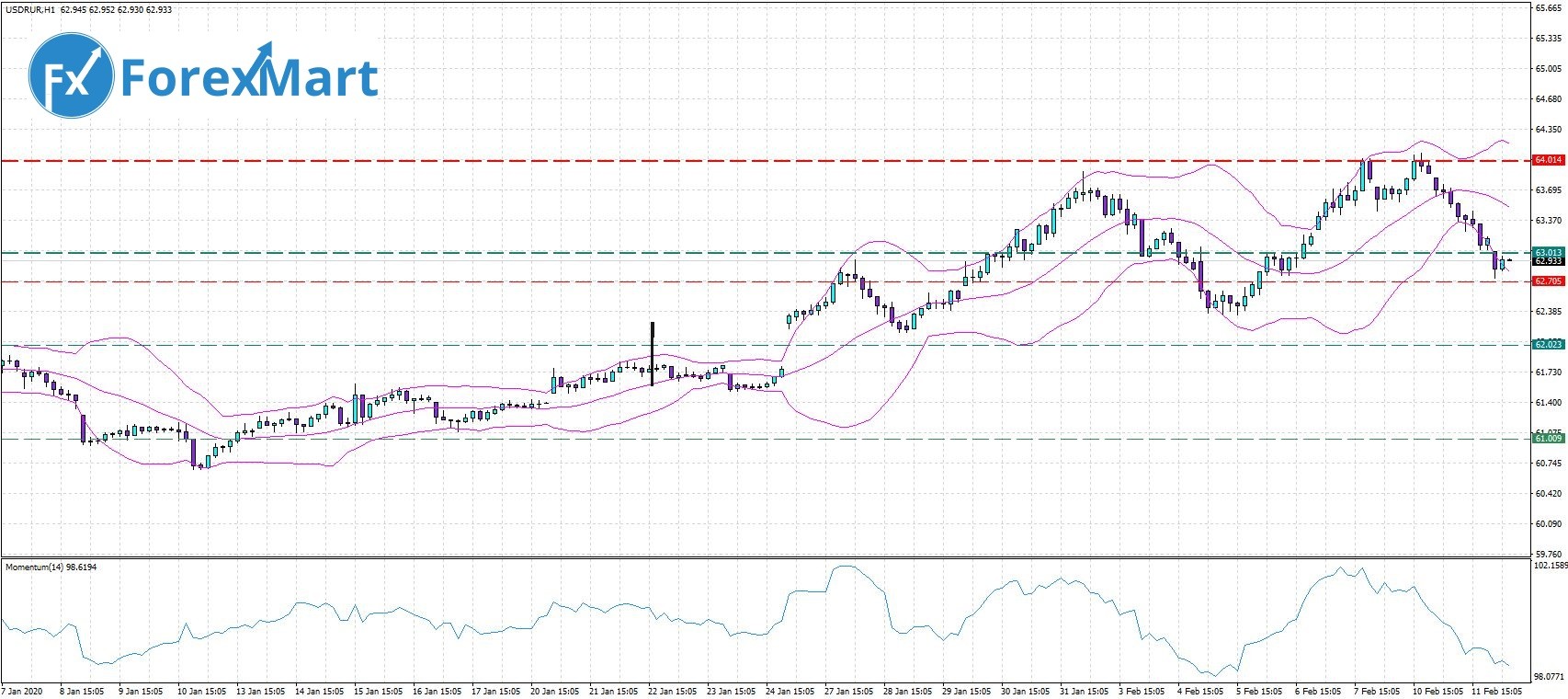Select the current price 62.933 tag
Viewport: 1568px width, 699px height.
[1549, 261]
